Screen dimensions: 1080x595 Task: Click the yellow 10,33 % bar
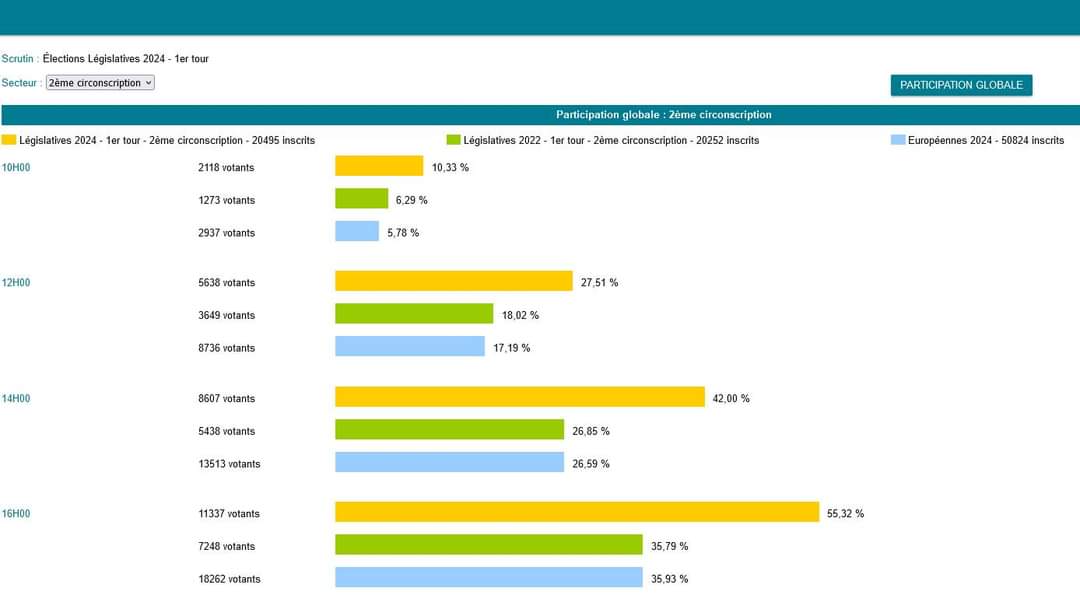pos(379,166)
